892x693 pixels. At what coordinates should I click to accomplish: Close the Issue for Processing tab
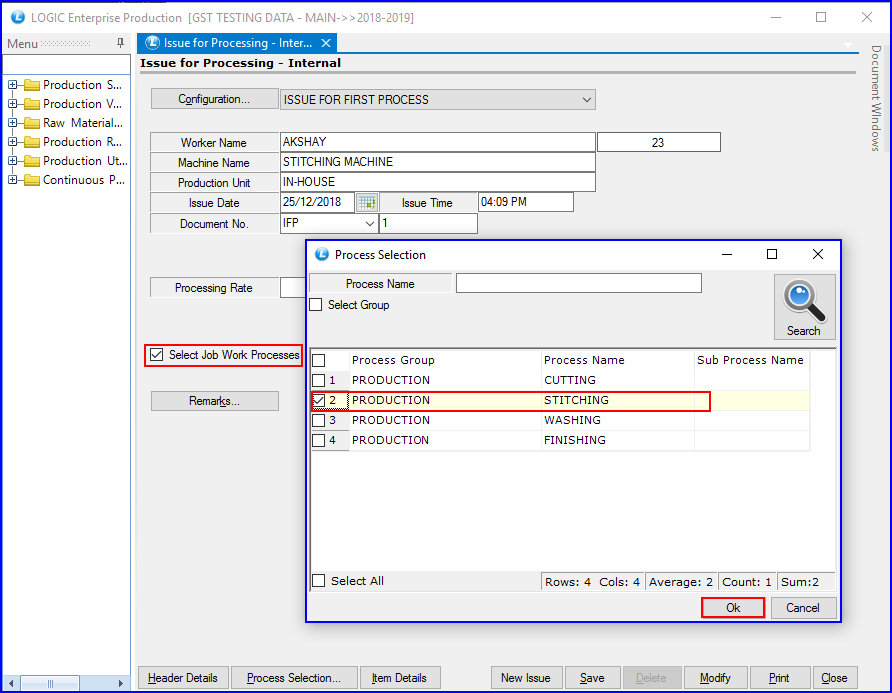(326, 43)
